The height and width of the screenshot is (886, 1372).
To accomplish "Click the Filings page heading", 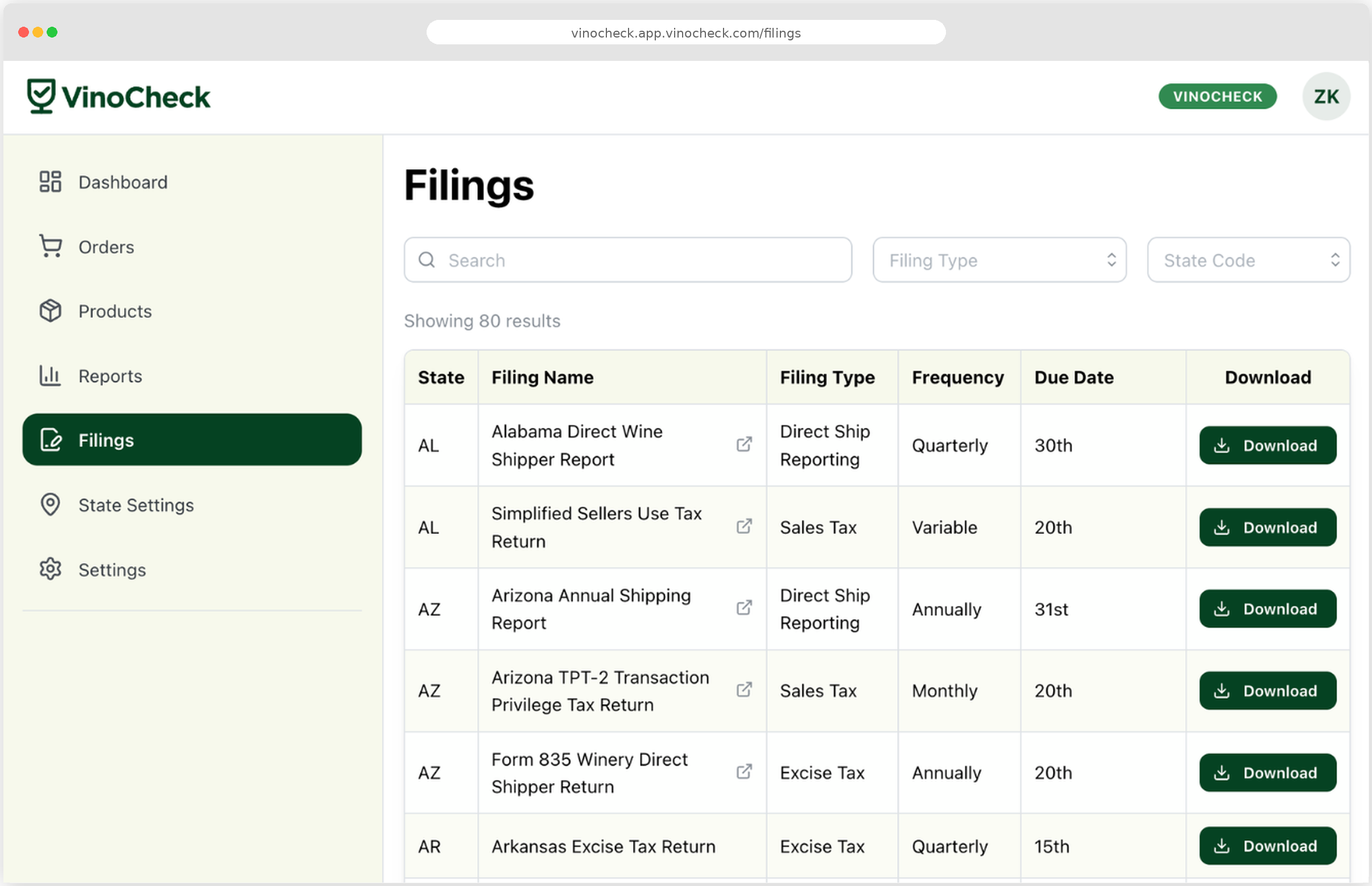I will coord(469,185).
